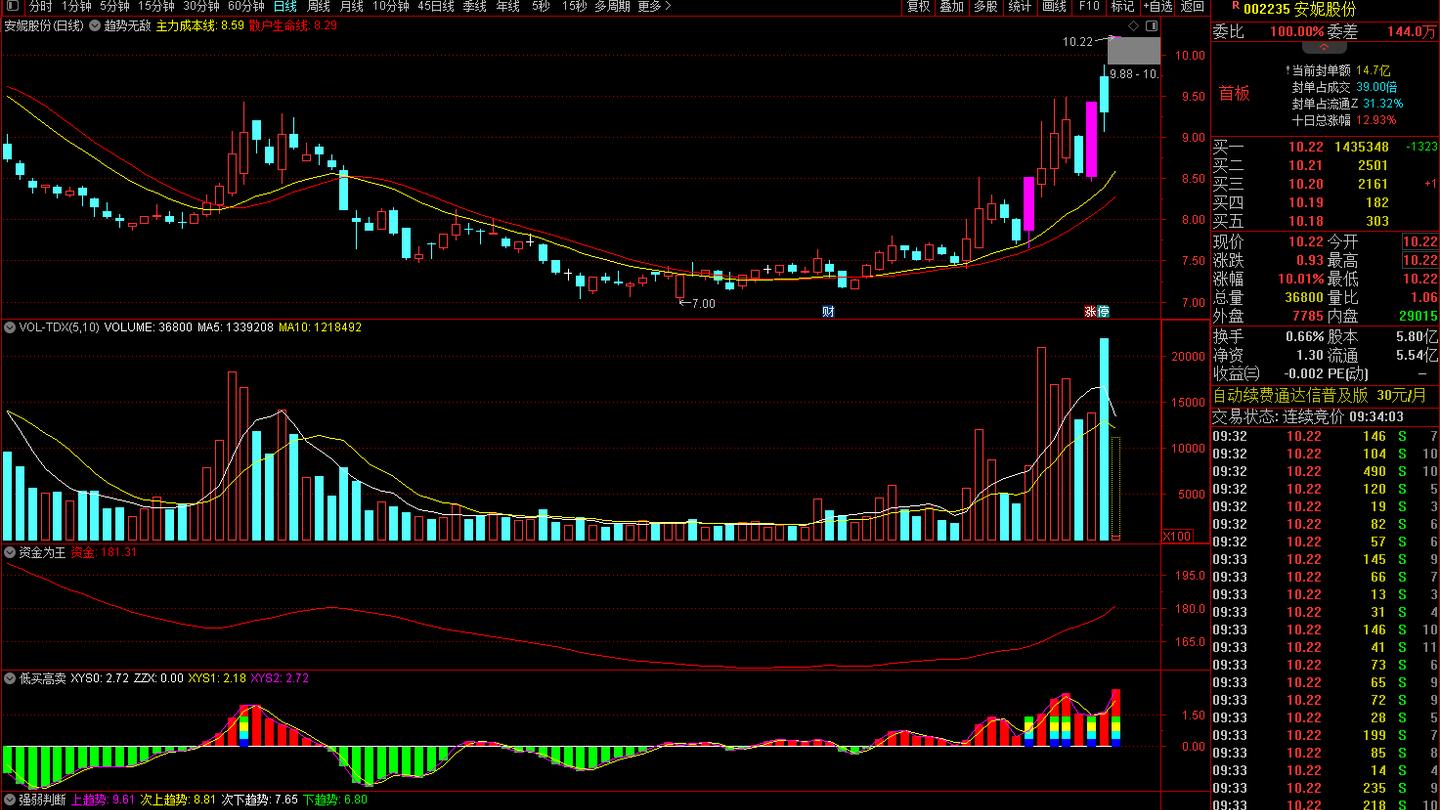This screenshot has height=810, width=1440.
Task: Switch to 季线 quarterly chart
Action: (474, 6)
